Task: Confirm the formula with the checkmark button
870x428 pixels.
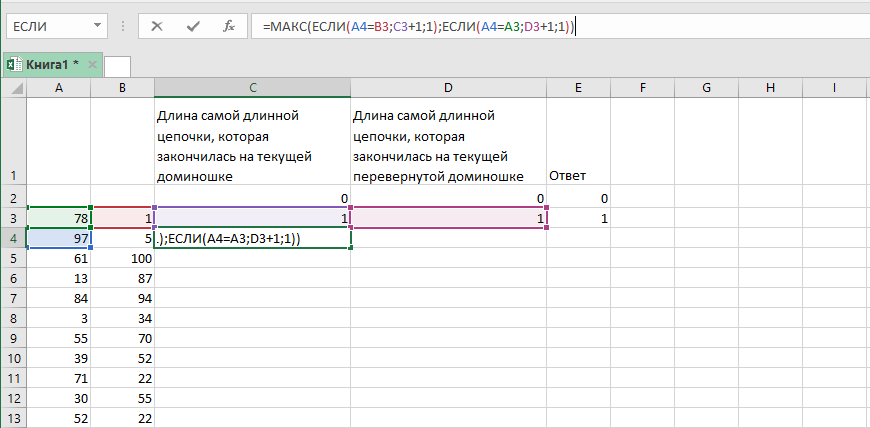Action: click(193, 27)
